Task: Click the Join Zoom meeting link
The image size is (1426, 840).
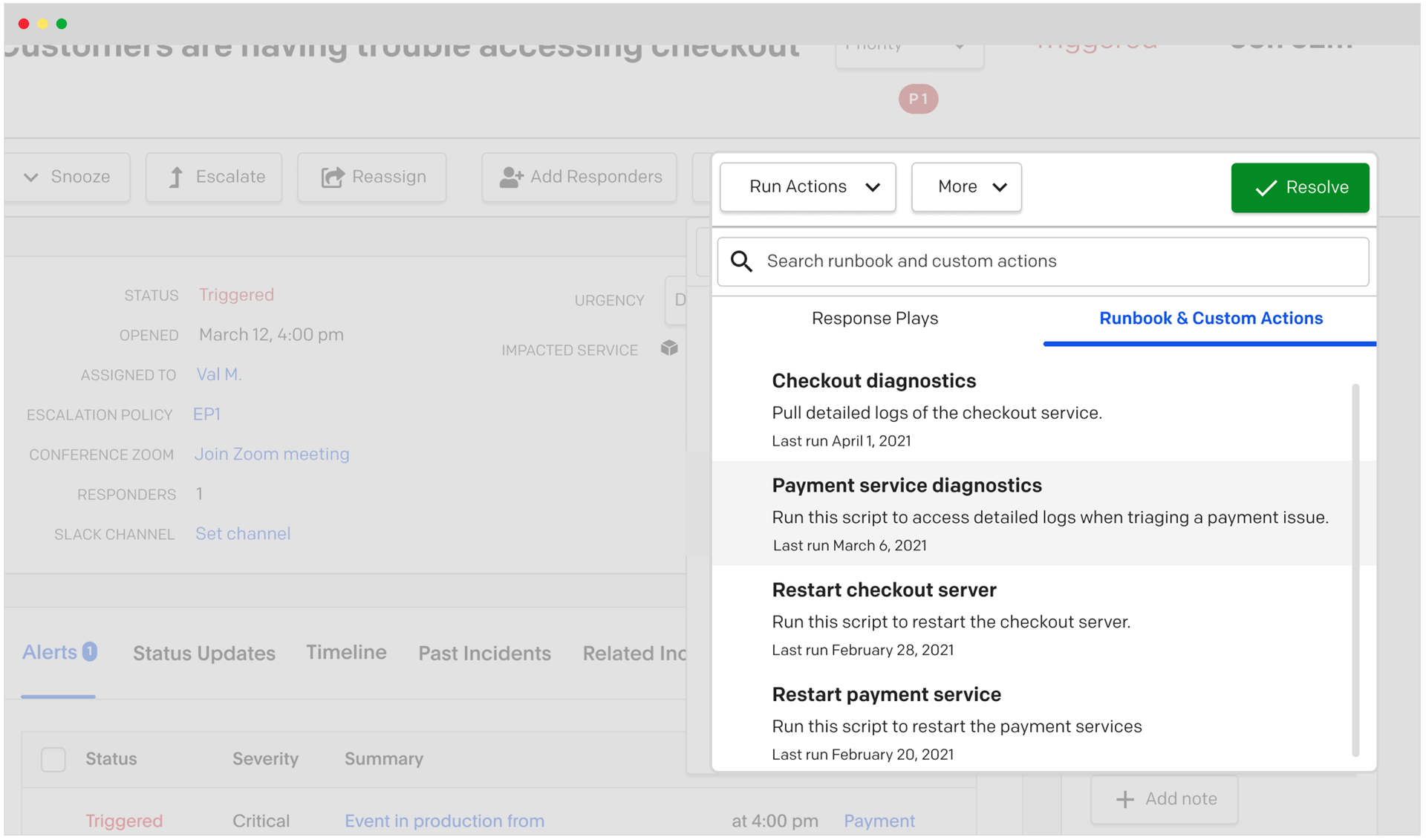Action: (272, 455)
